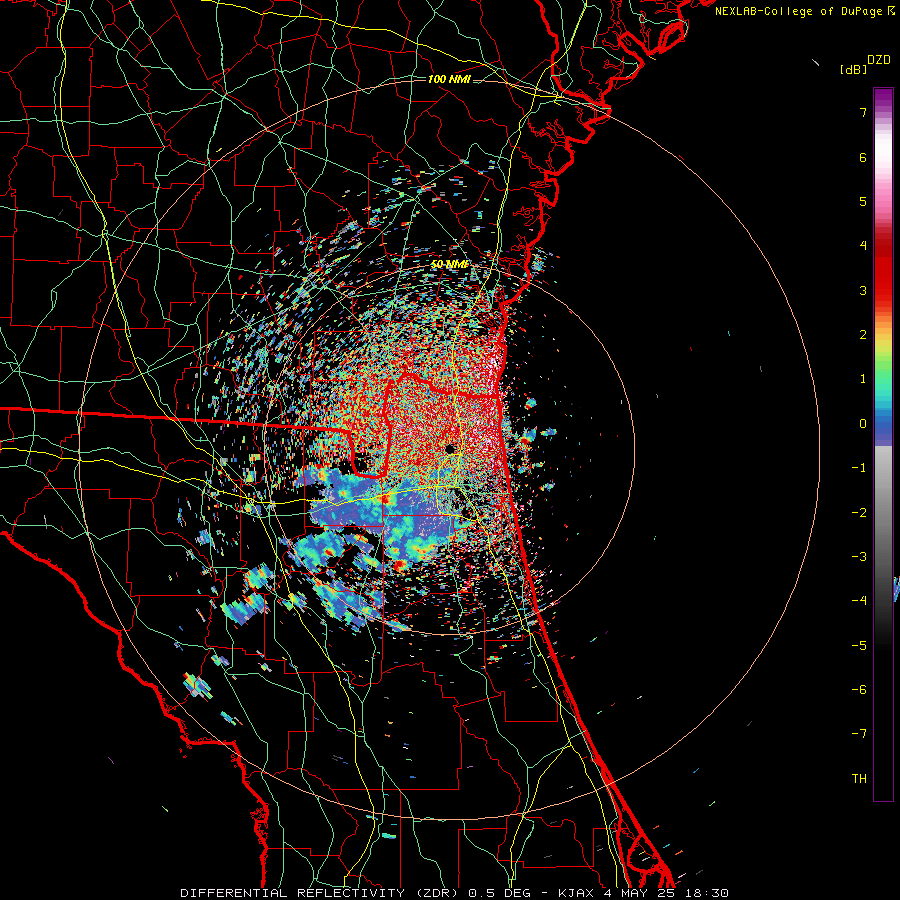Click the ZDR color scale bar

pyautogui.click(x=883, y=444)
